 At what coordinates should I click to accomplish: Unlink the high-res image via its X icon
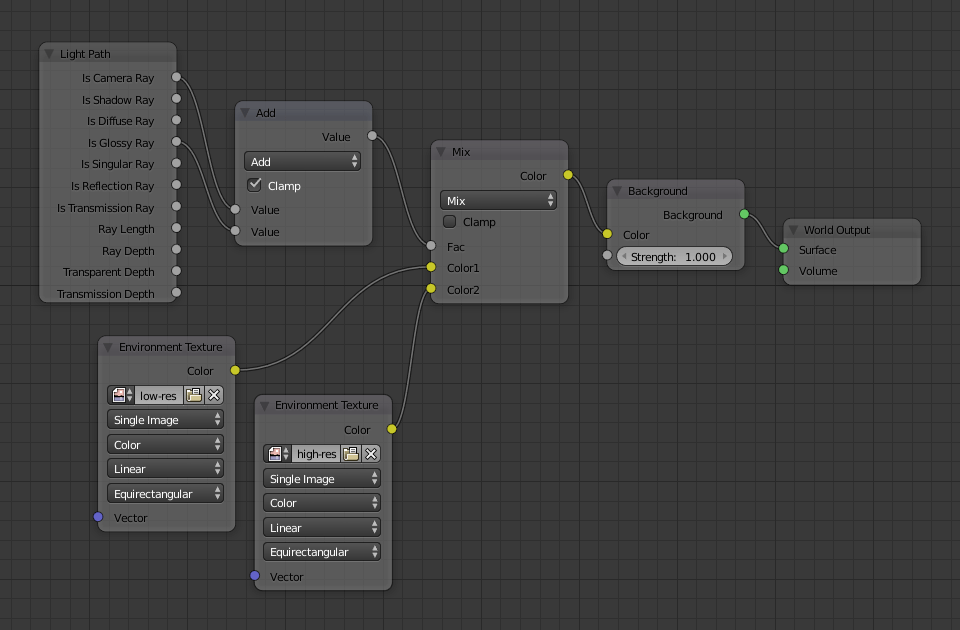click(371, 453)
